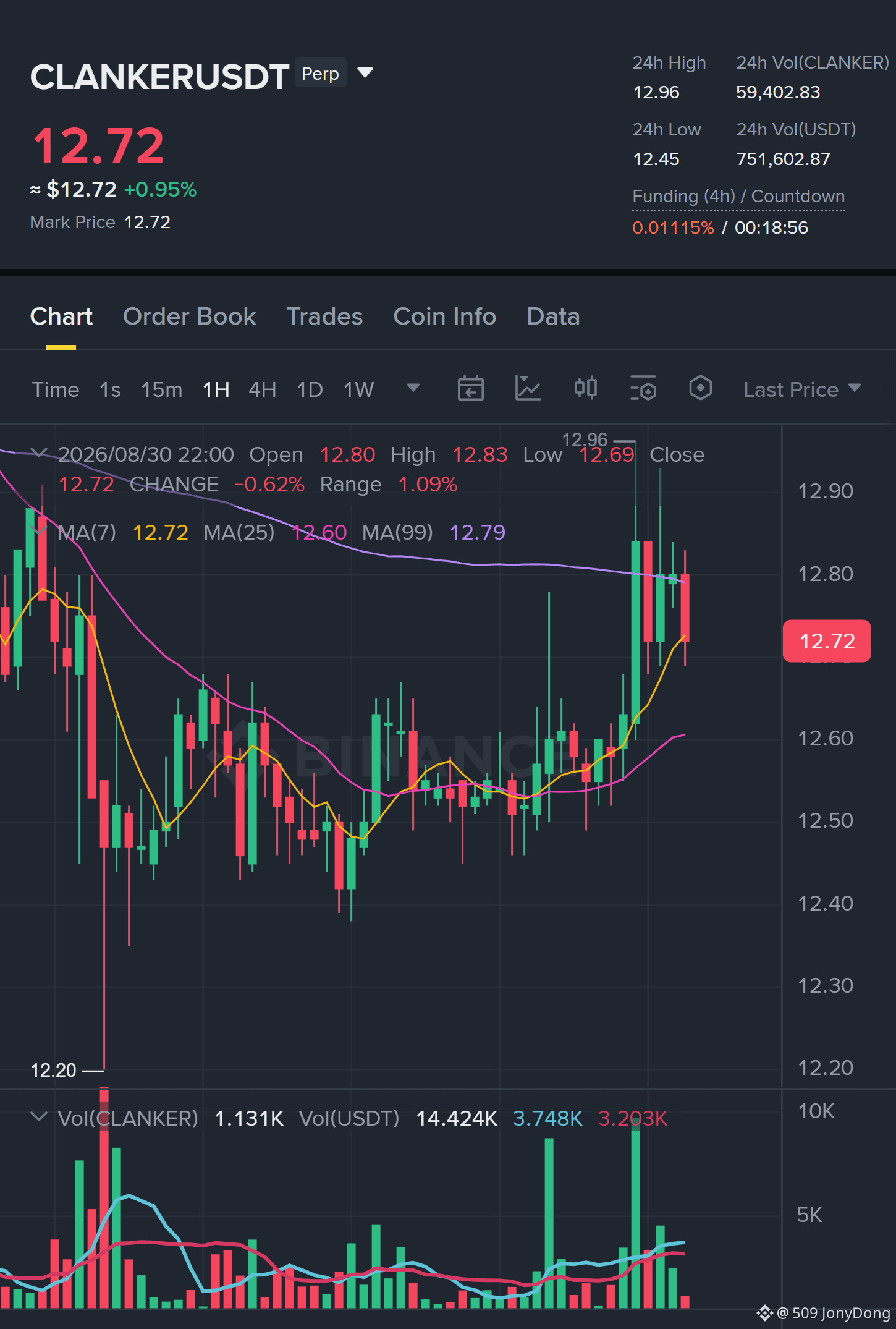Select the 4H interval
The image size is (896, 1329).
[x=263, y=389]
